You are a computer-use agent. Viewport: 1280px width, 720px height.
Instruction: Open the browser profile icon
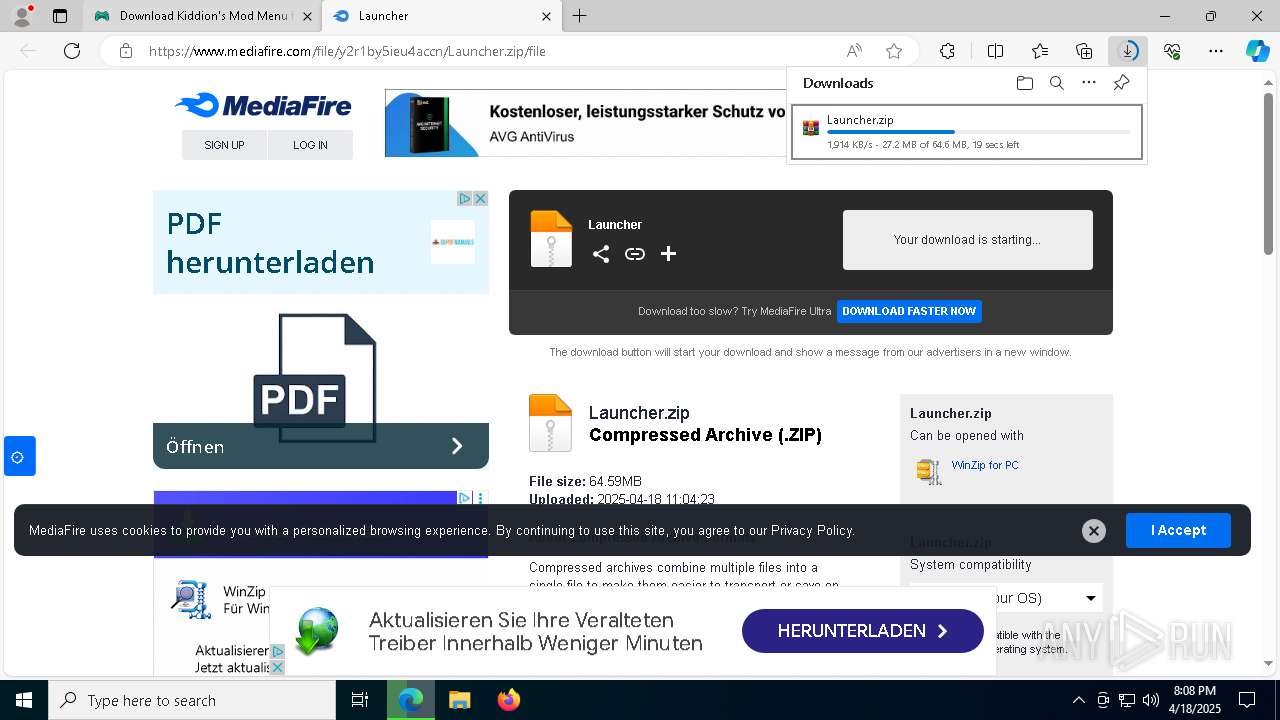pos(22,16)
